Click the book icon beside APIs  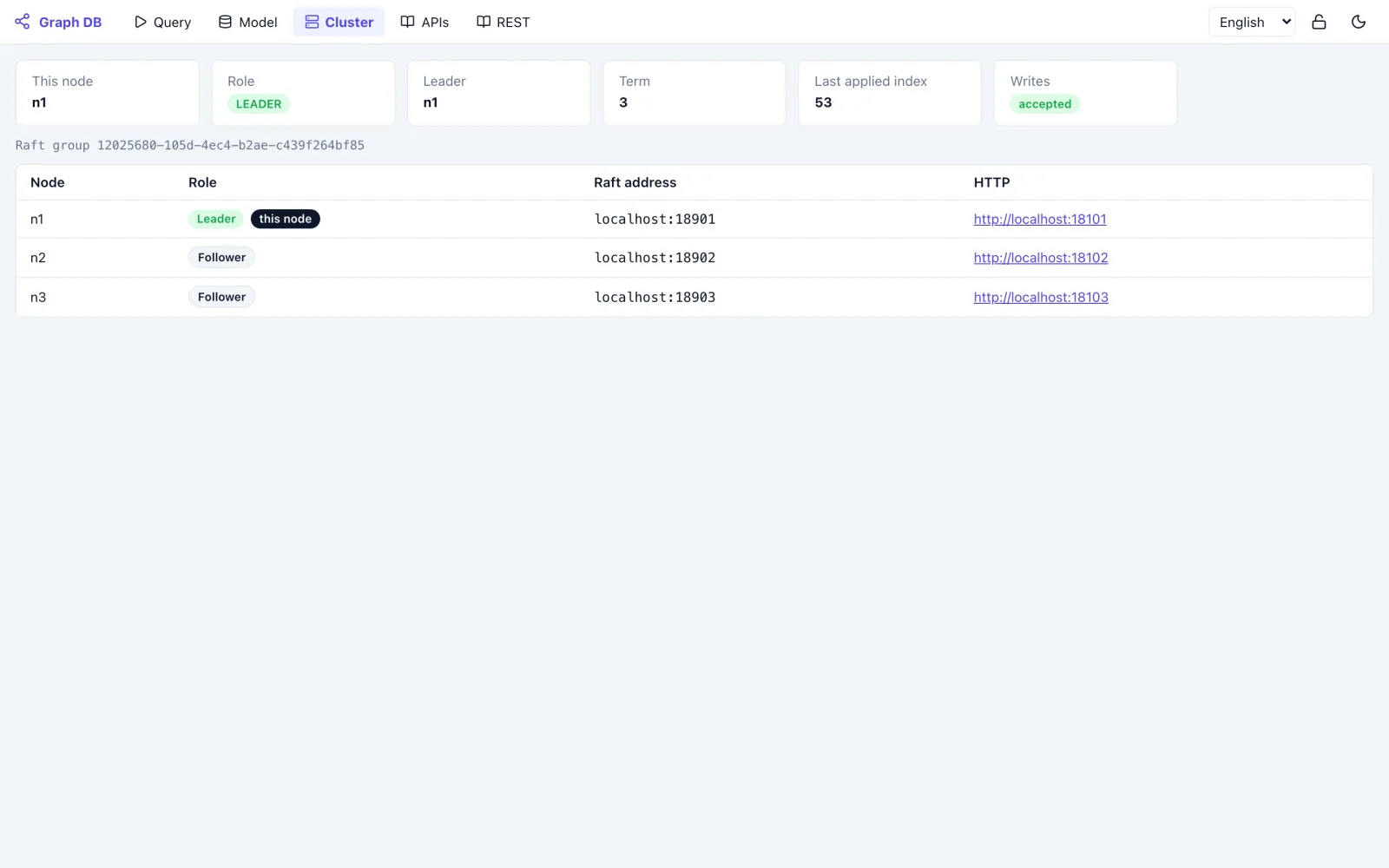click(407, 22)
